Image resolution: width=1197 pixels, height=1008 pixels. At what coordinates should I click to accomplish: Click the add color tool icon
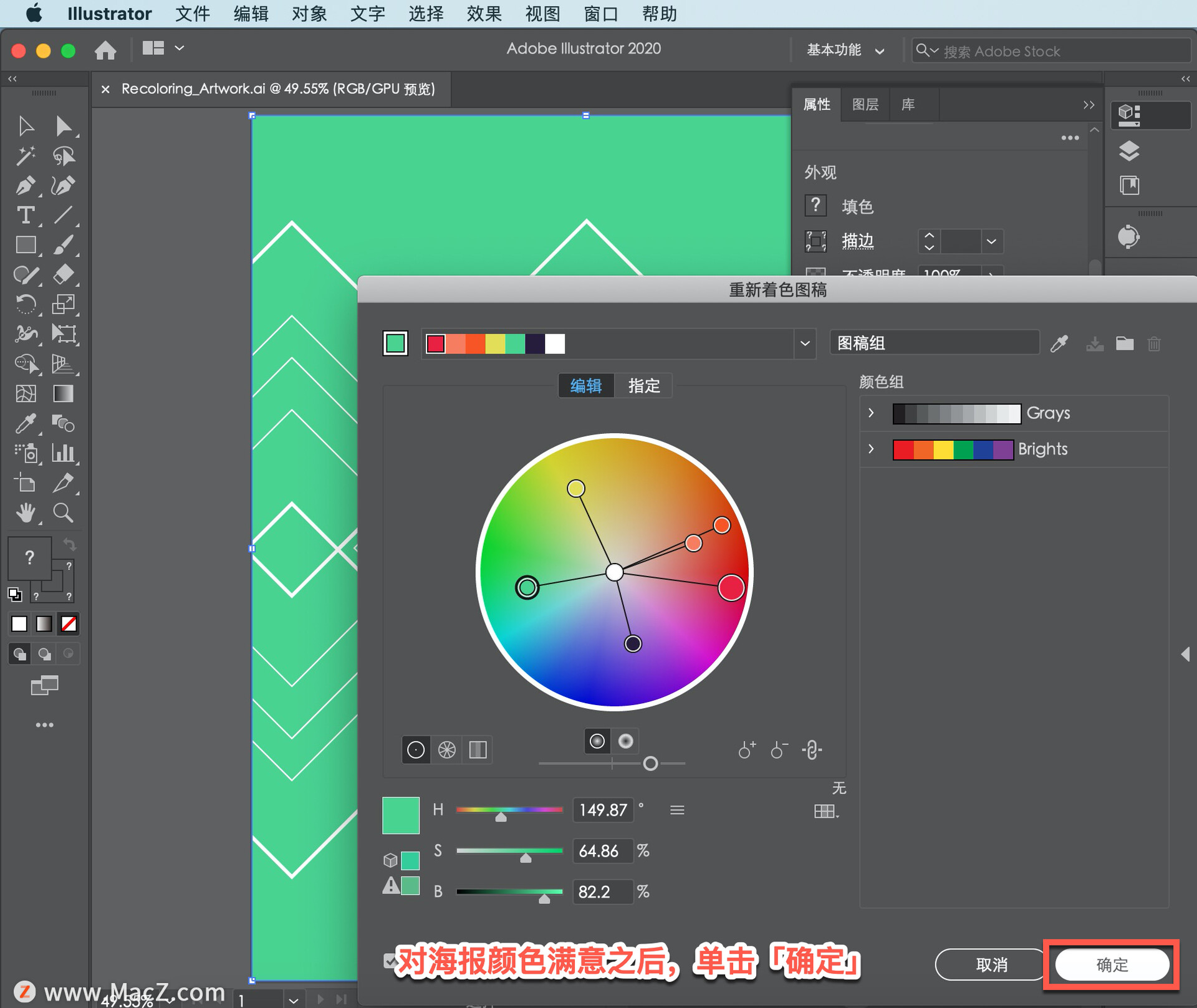tap(746, 749)
